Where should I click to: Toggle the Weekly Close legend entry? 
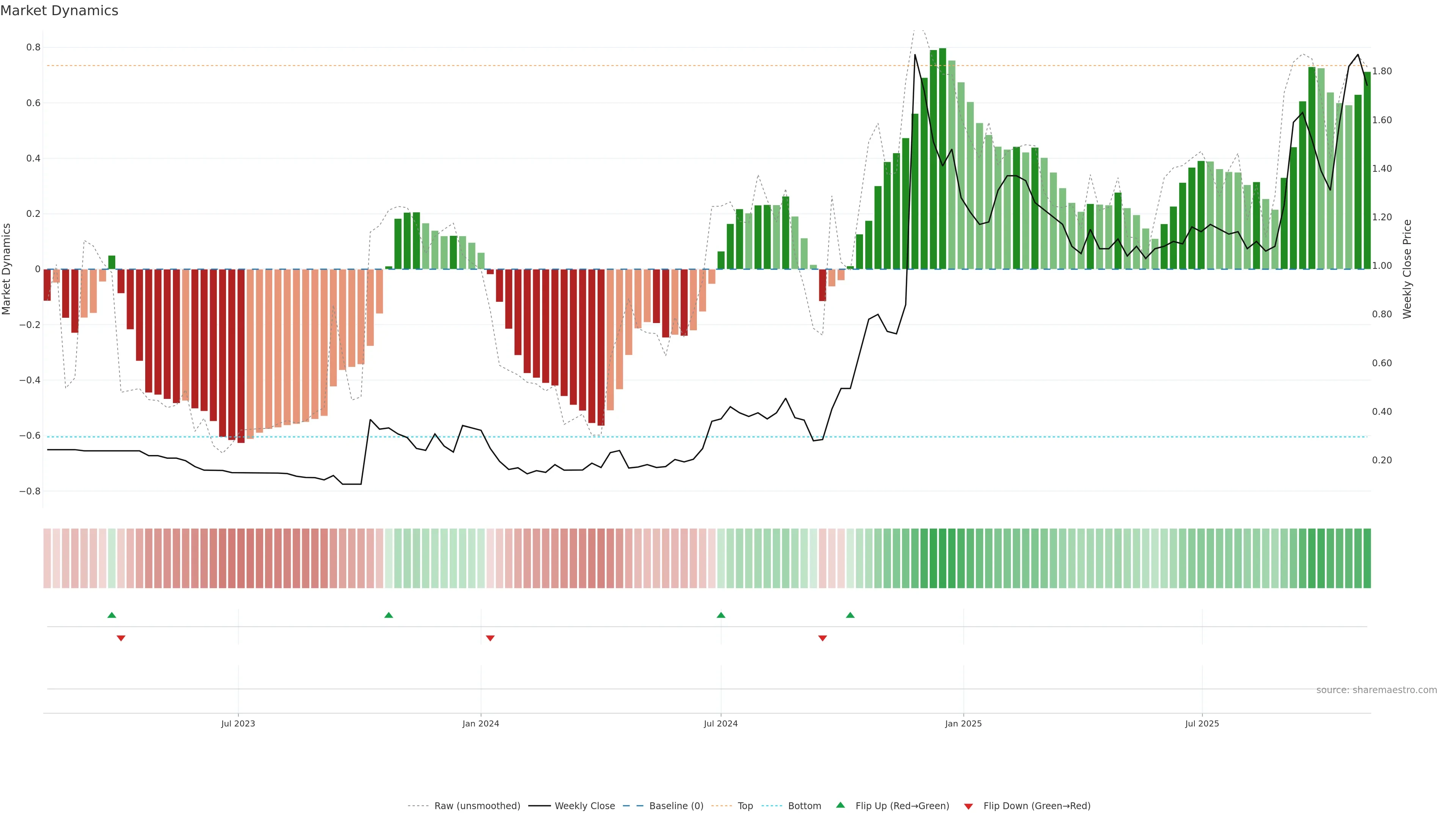pyautogui.click(x=584, y=806)
